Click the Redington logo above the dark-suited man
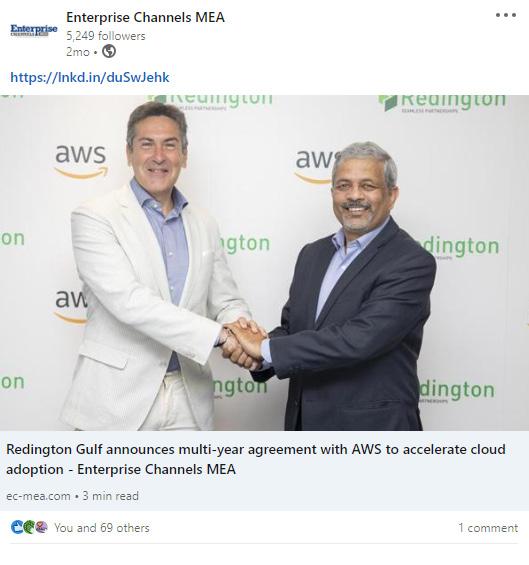The image size is (529, 565). click(x=442, y=102)
